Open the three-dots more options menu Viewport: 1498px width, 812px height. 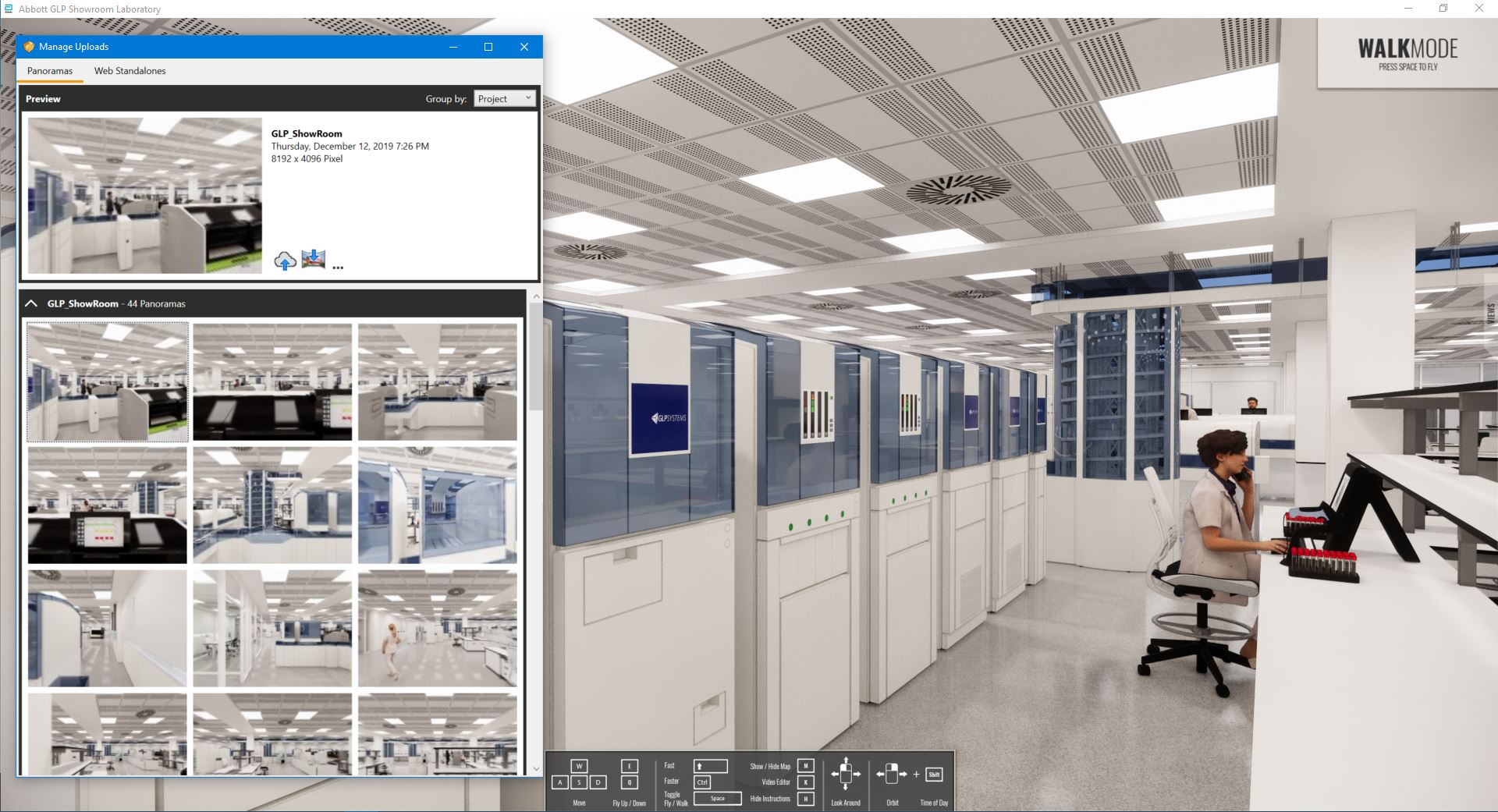338,267
